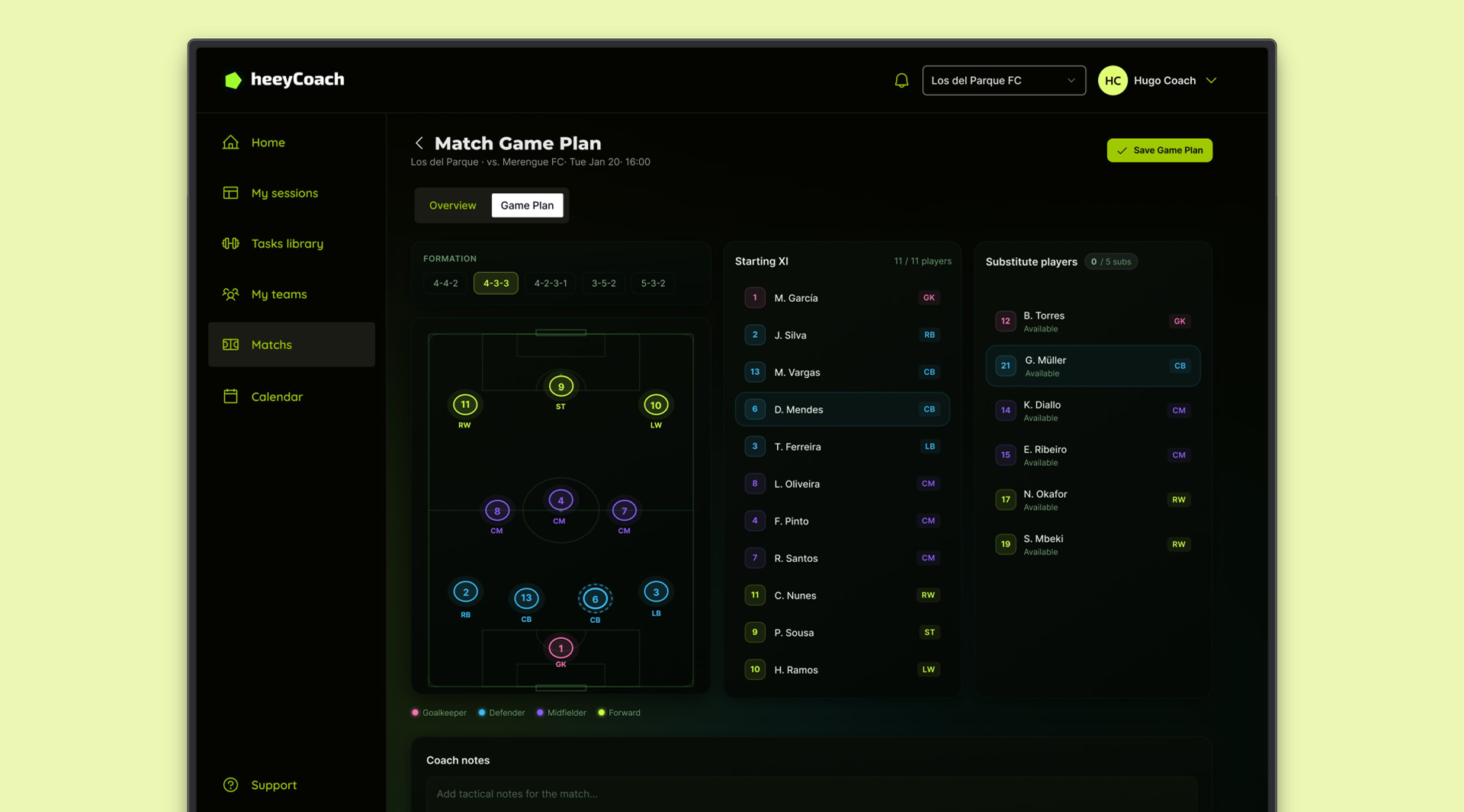Select R. Santos in Starting XI
The image size is (1464, 812).
pos(842,558)
